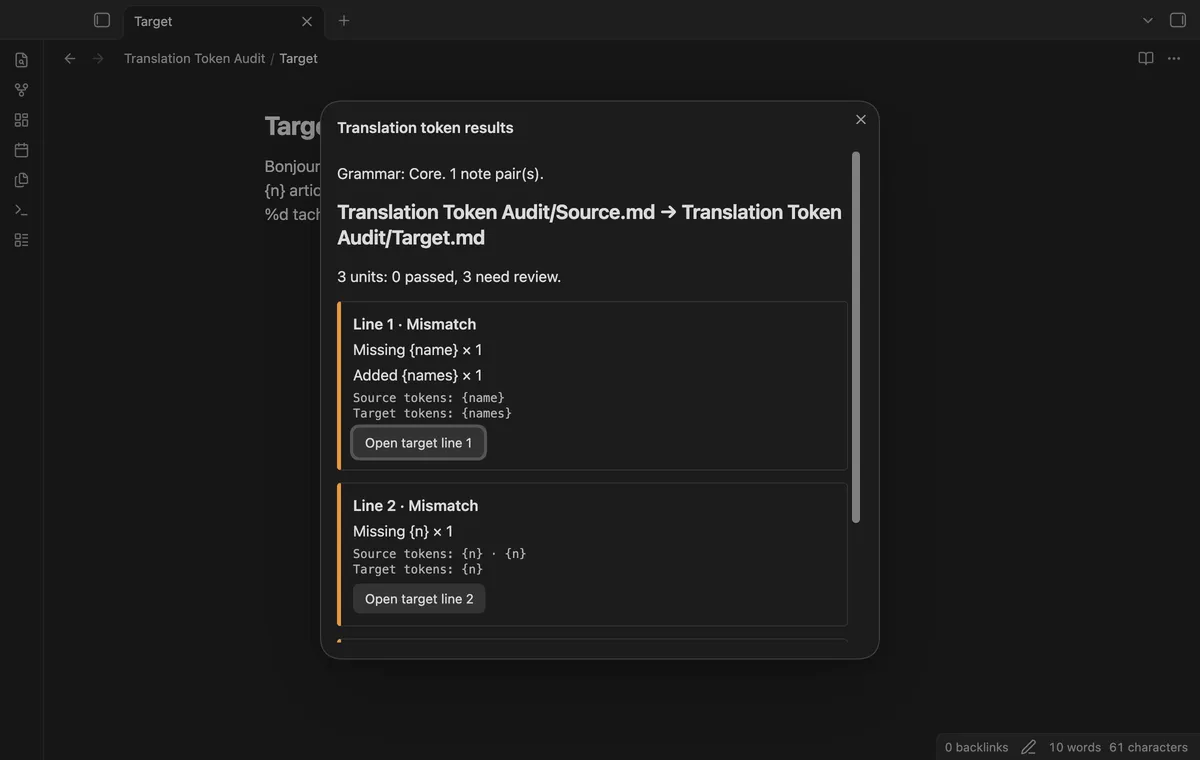Image resolution: width=1200 pixels, height=760 pixels.
Task: Click the Translation token results title
Action: (425, 128)
